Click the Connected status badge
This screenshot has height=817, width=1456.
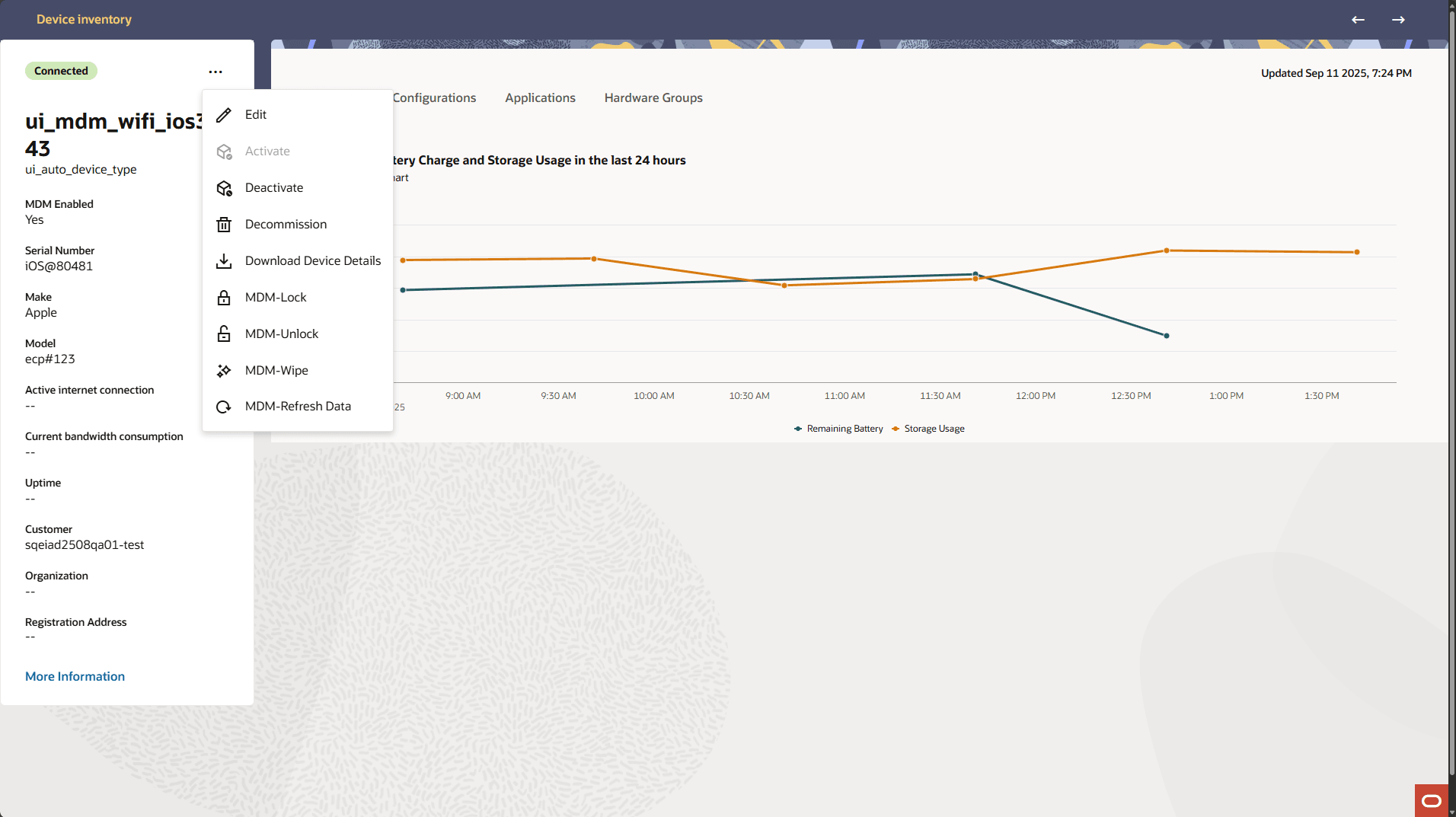point(61,70)
